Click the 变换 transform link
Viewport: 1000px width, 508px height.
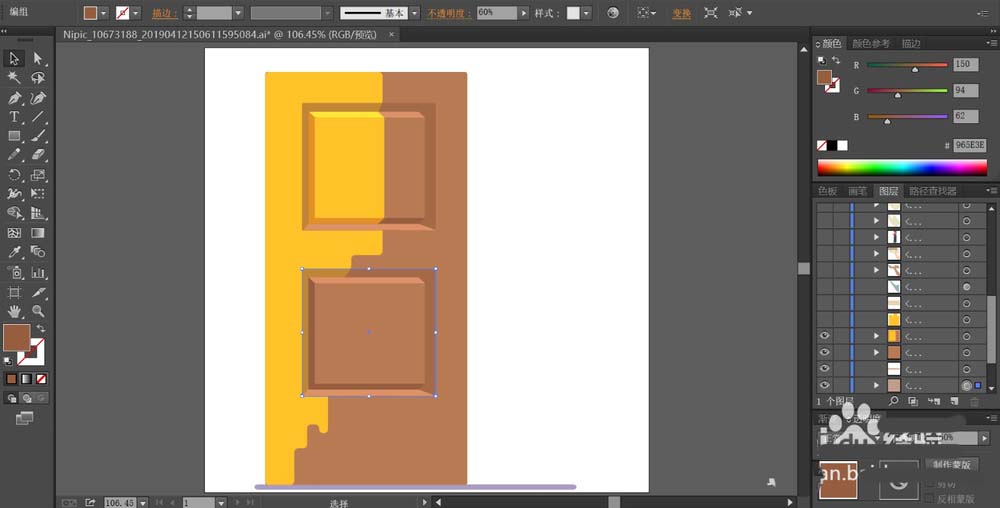(x=681, y=13)
